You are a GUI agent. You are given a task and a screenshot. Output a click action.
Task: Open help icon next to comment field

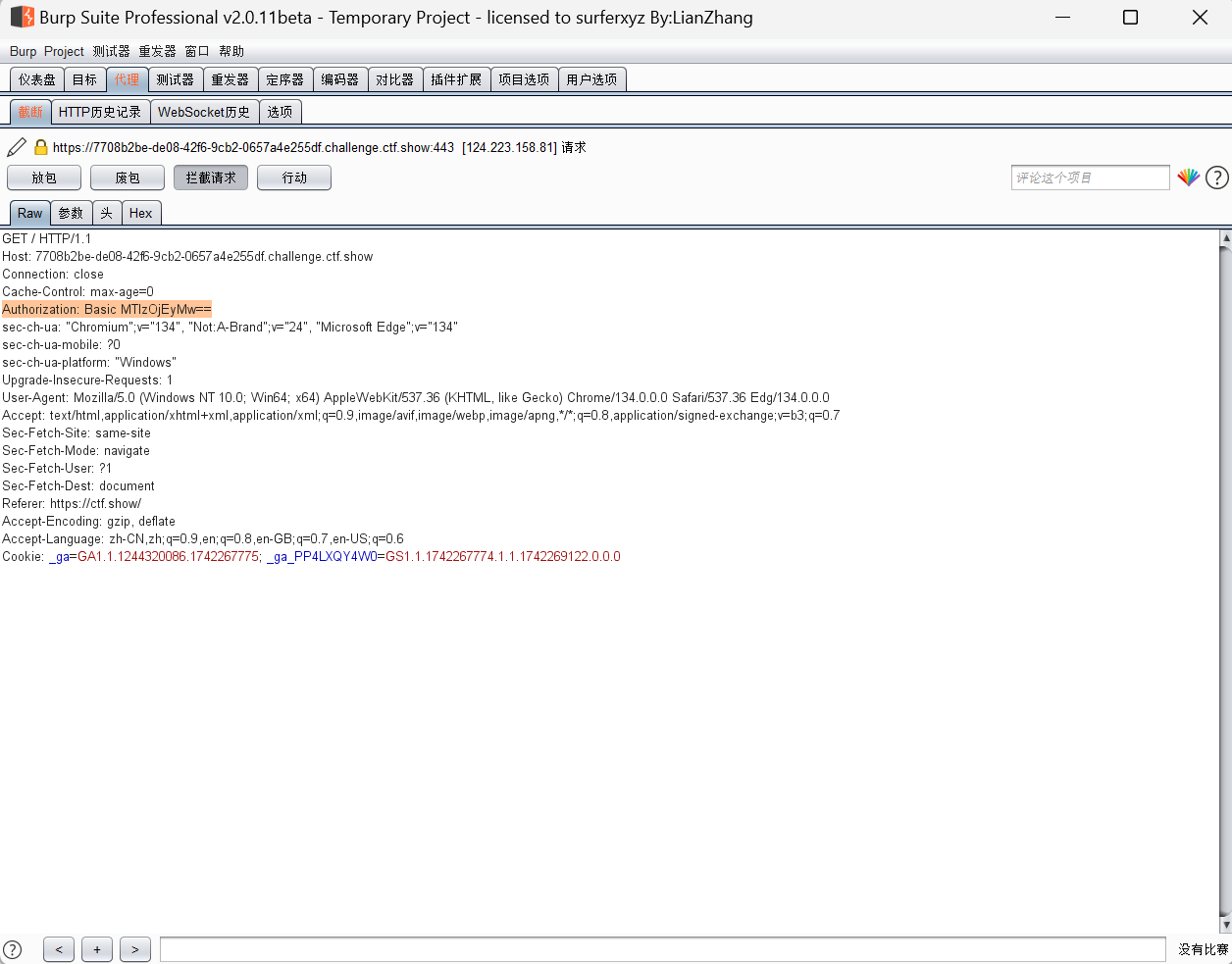click(1217, 178)
